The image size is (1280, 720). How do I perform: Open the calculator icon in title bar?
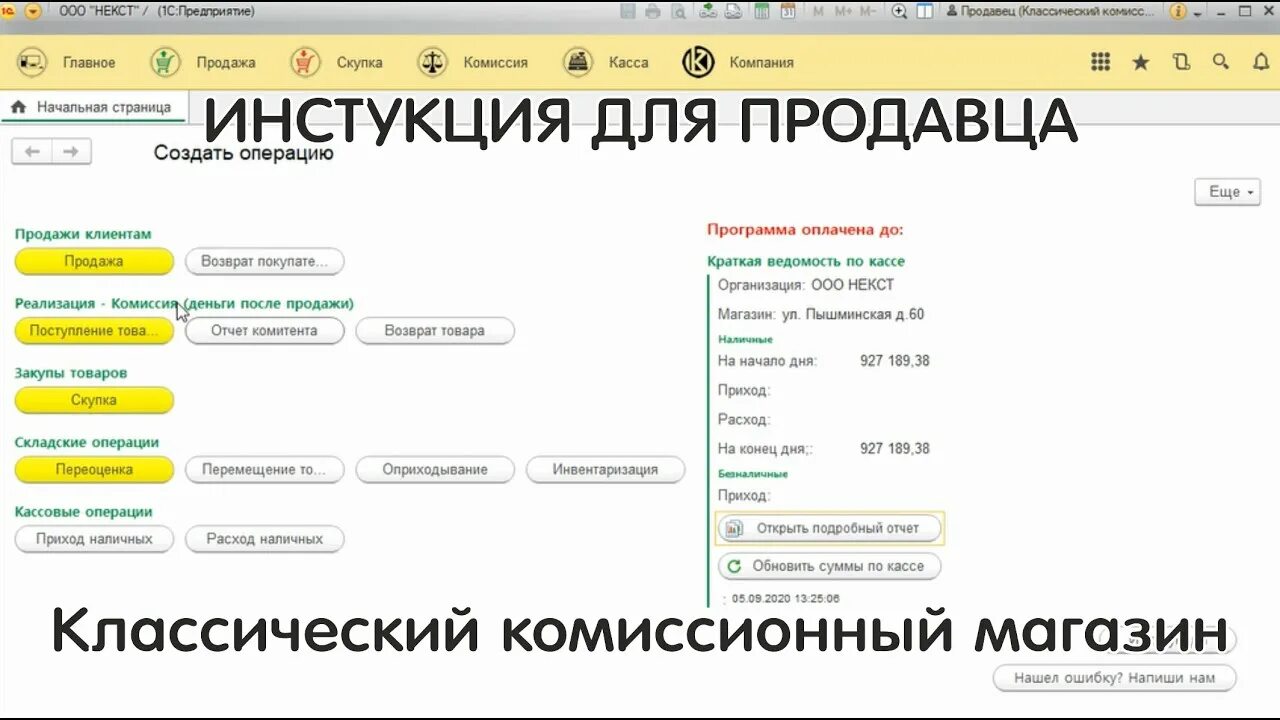pyautogui.click(x=761, y=11)
